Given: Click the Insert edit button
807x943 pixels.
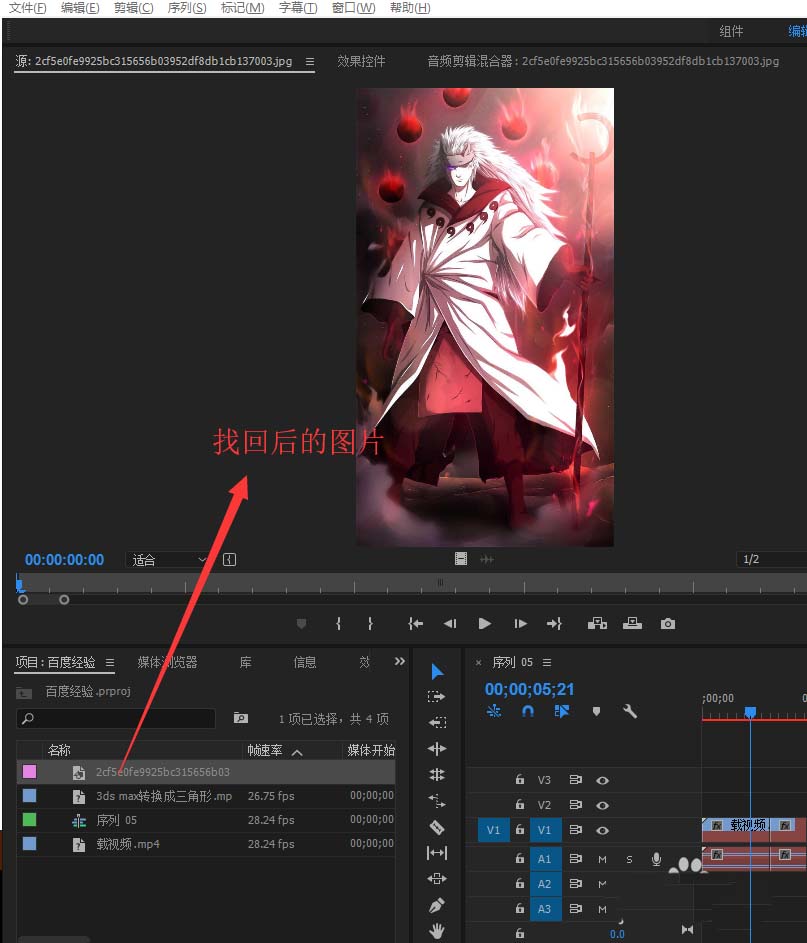Looking at the screenshot, I should click(597, 624).
